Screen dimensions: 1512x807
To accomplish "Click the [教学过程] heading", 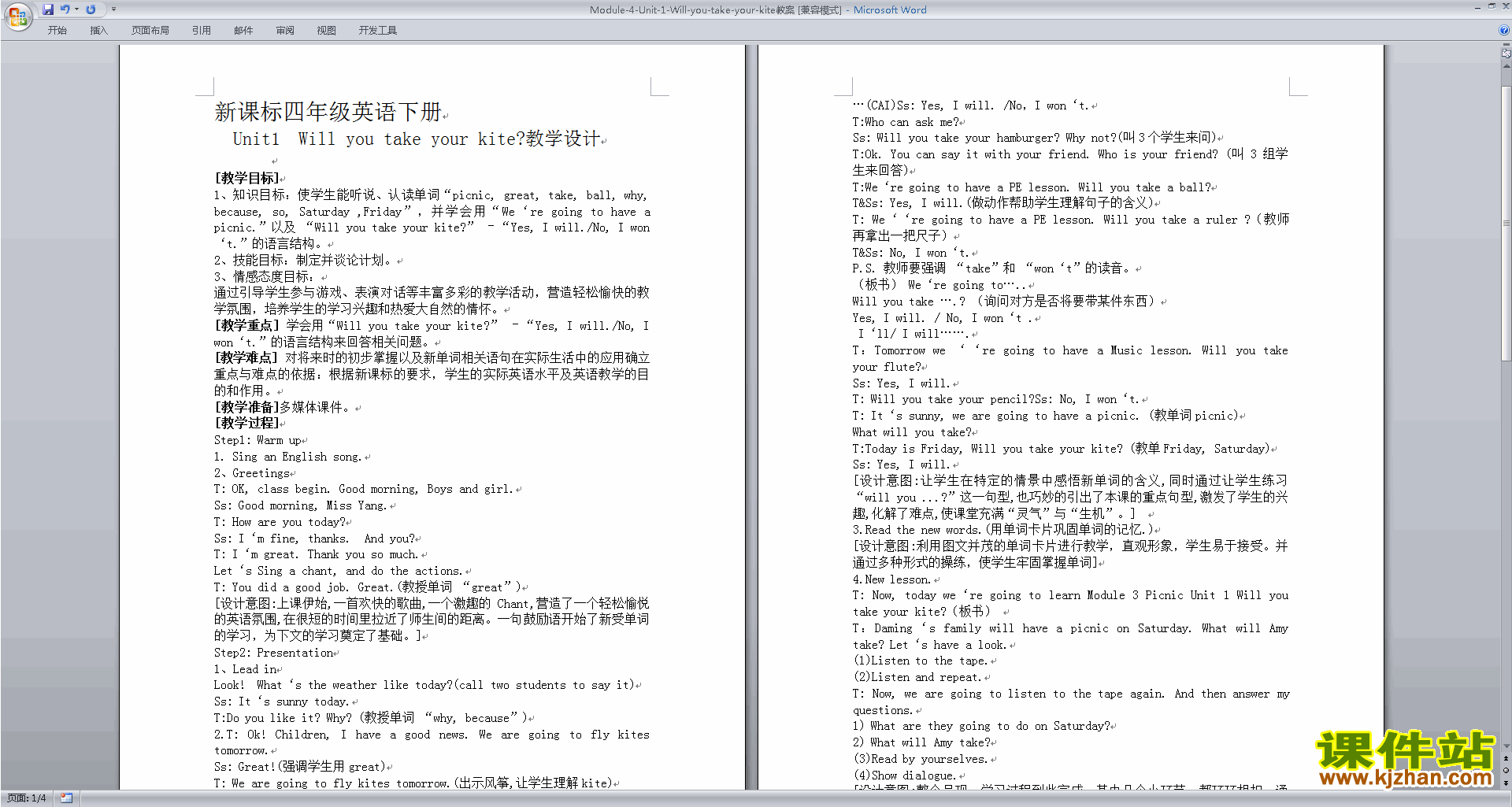I will tap(246, 423).
